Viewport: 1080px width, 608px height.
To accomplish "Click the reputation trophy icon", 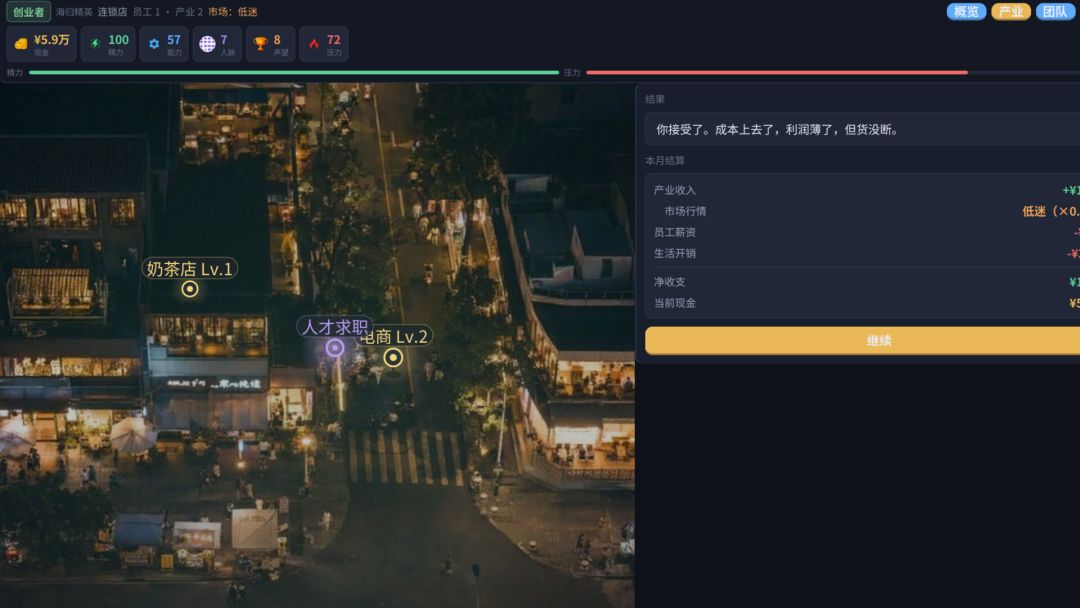I will [260, 43].
